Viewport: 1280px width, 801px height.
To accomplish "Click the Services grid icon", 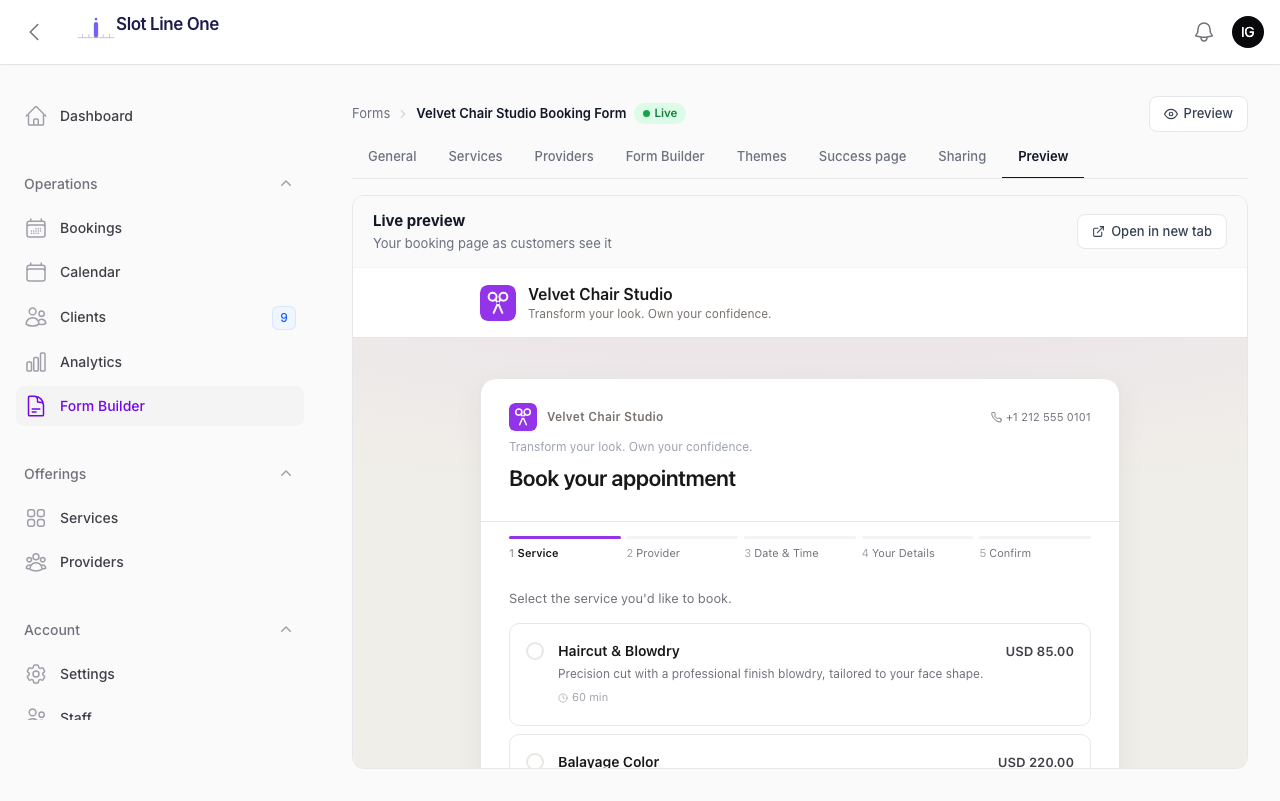I will click(x=36, y=518).
